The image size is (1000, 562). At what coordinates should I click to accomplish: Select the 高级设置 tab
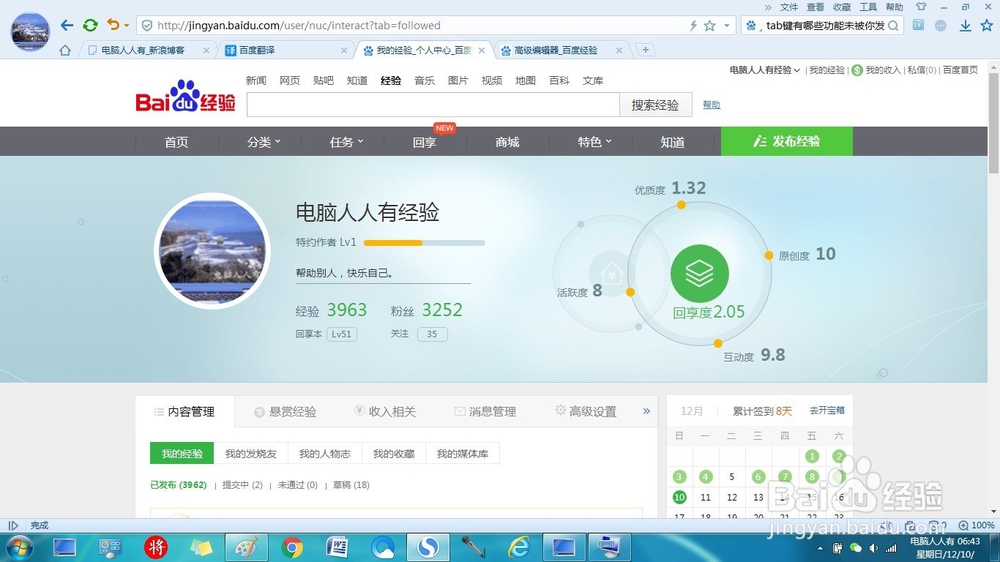tap(585, 411)
